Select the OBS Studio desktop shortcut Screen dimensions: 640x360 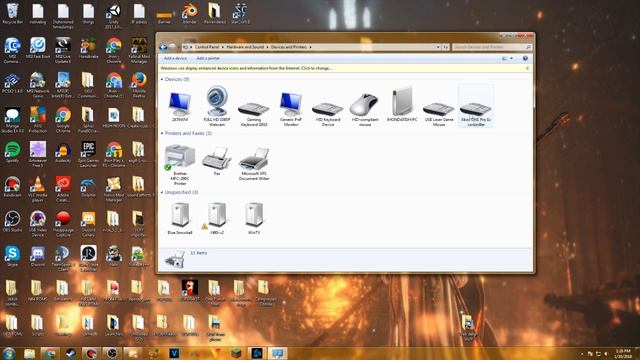click(x=12, y=221)
